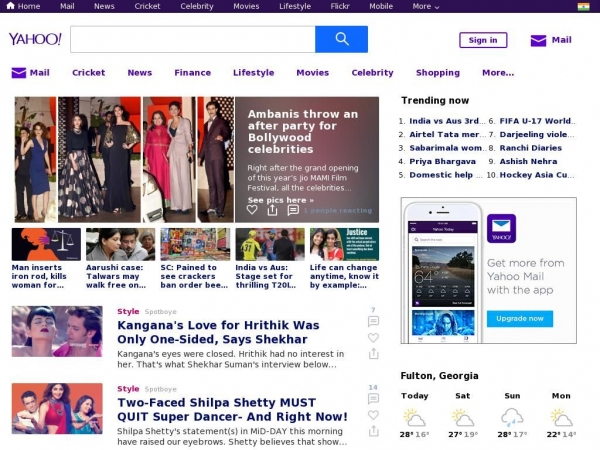Select Shopping in category navigation
The height and width of the screenshot is (450, 600).
(x=438, y=73)
